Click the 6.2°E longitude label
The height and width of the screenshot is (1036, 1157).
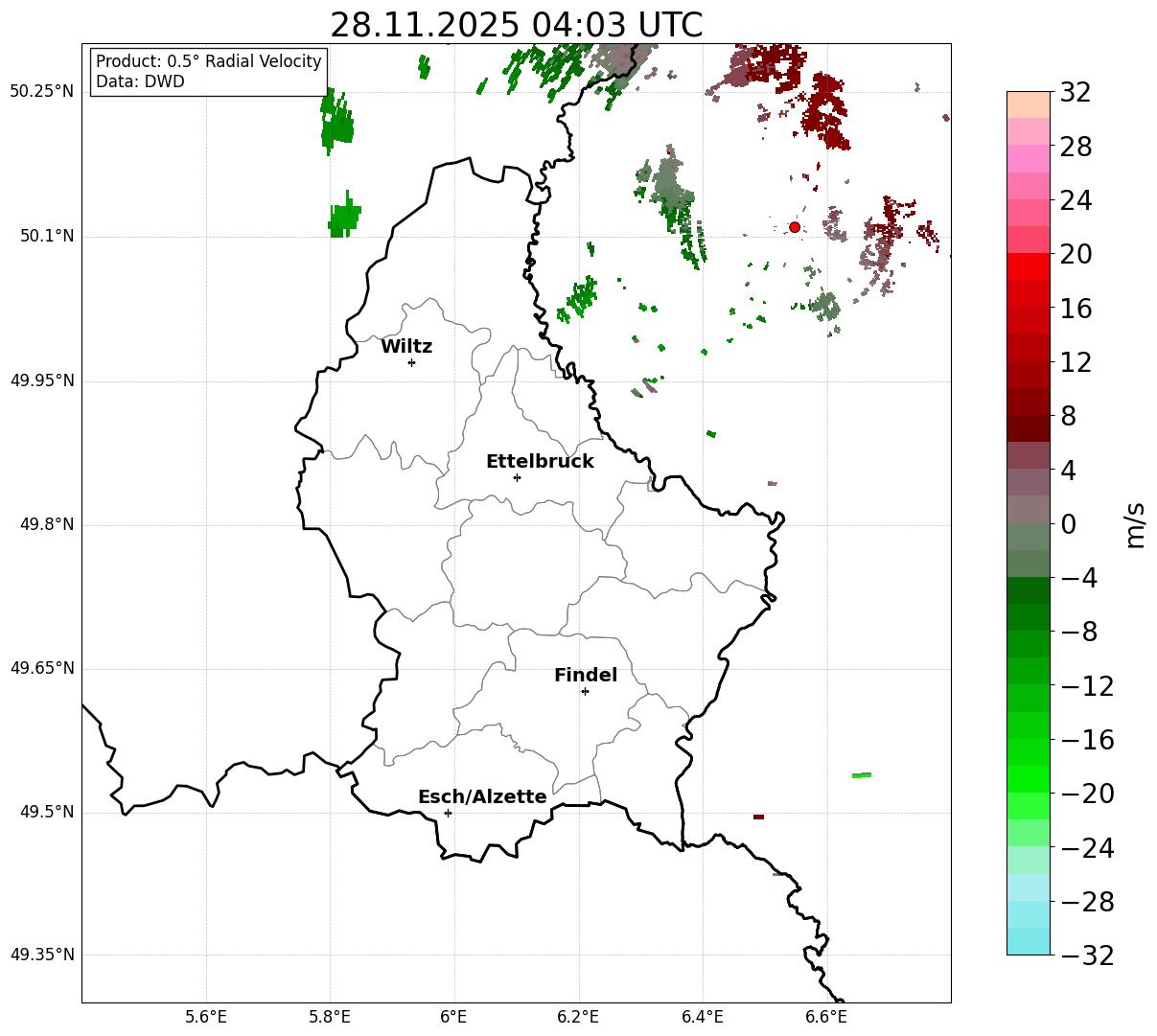tap(579, 1017)
